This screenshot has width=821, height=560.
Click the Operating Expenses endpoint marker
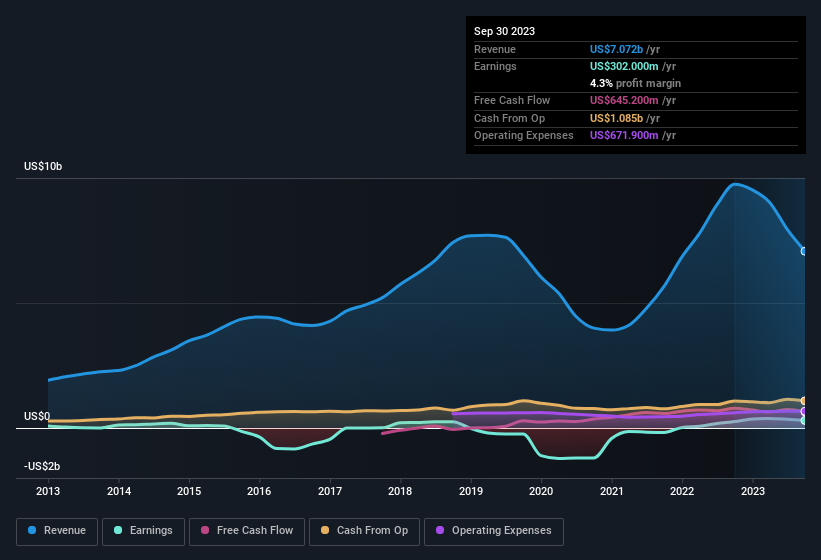tap(804, 411)
